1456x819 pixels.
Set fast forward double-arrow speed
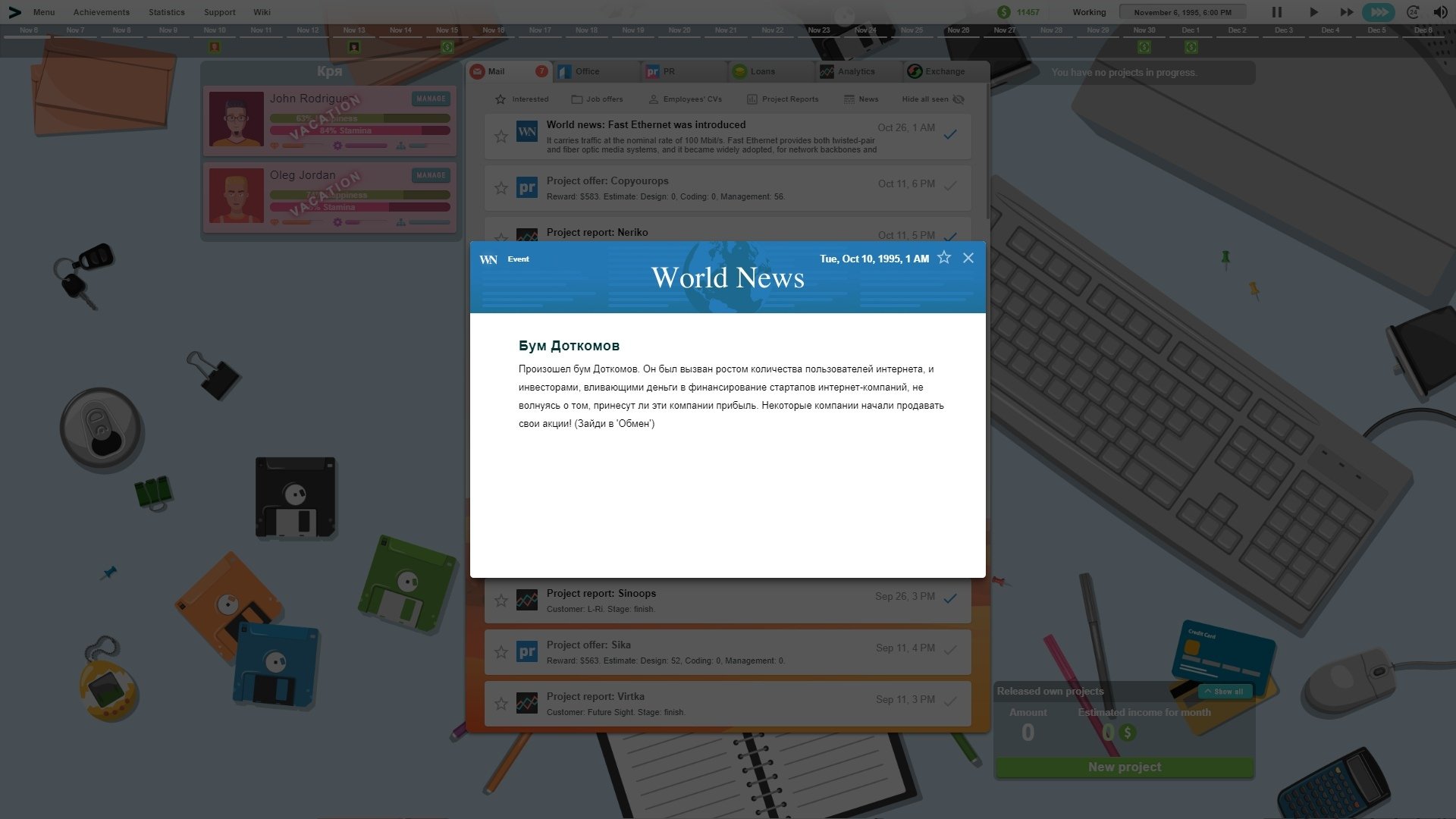click(1346, 12)
